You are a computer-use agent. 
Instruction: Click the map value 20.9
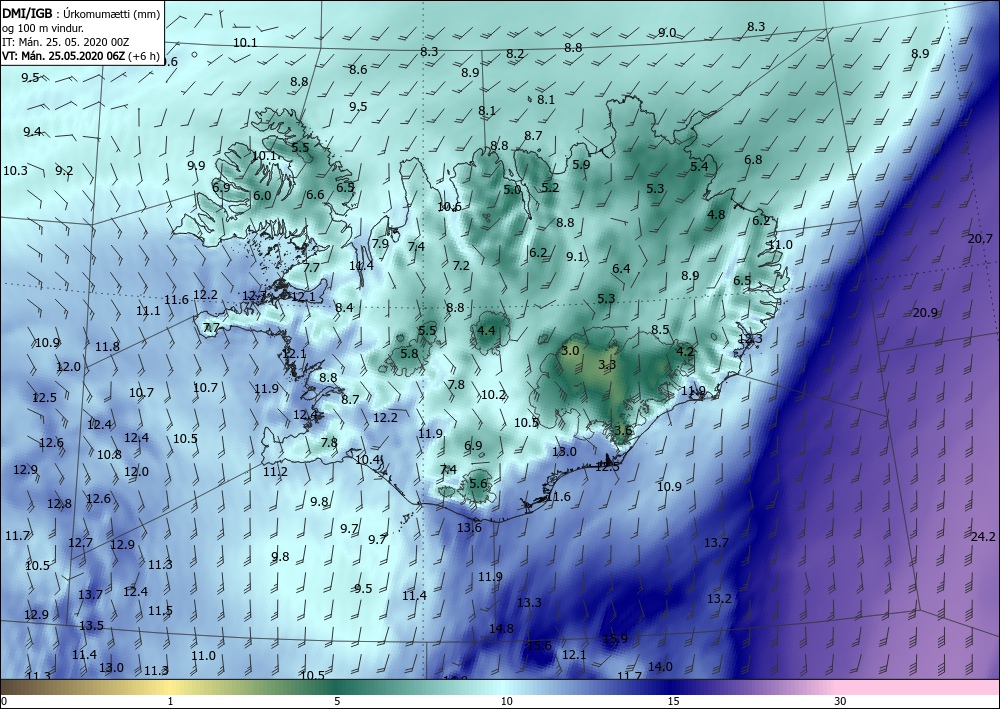click(x=925, y=313)
